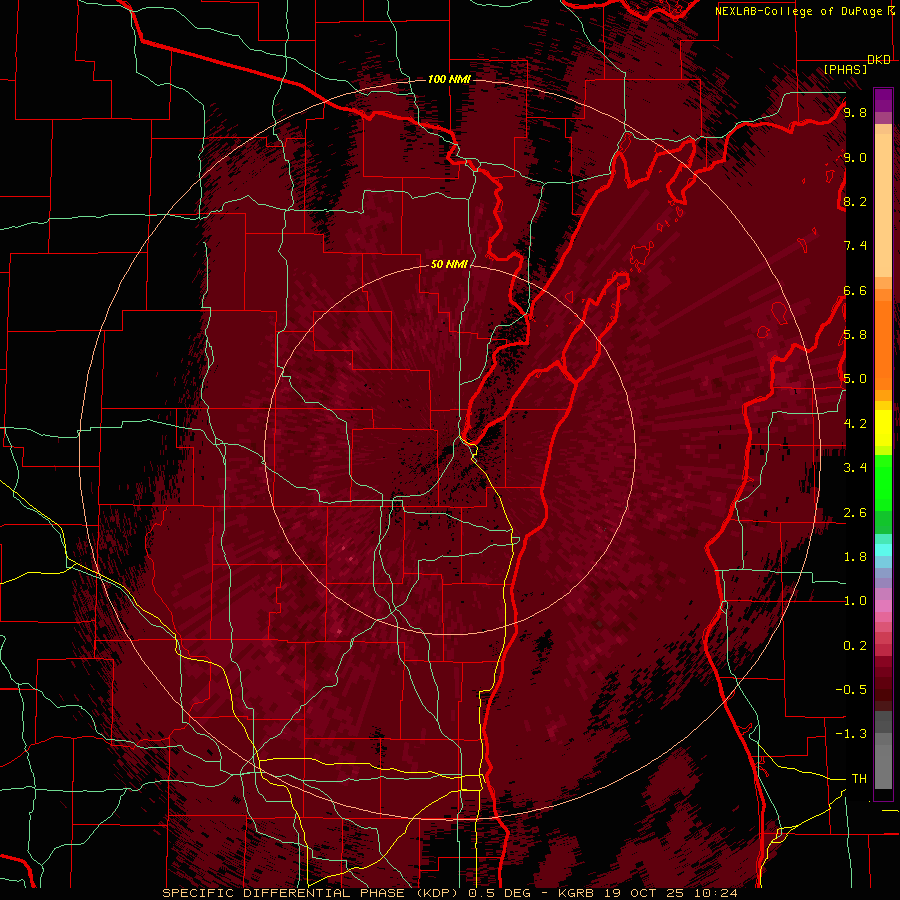Select the 9.8 scale value
900x900 pixels.
[855, 112]
